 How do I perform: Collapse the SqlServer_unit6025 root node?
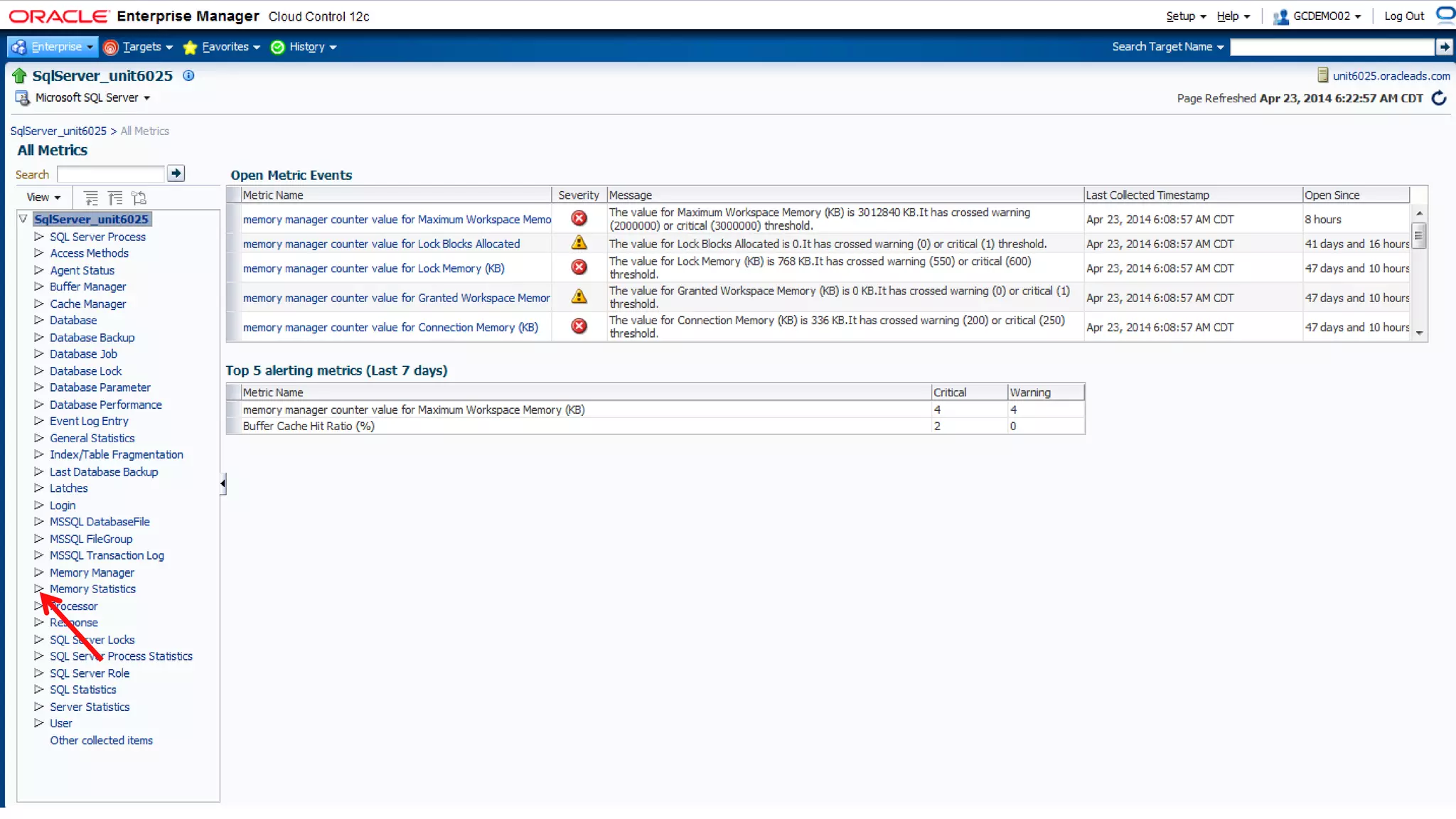[23, 219]
